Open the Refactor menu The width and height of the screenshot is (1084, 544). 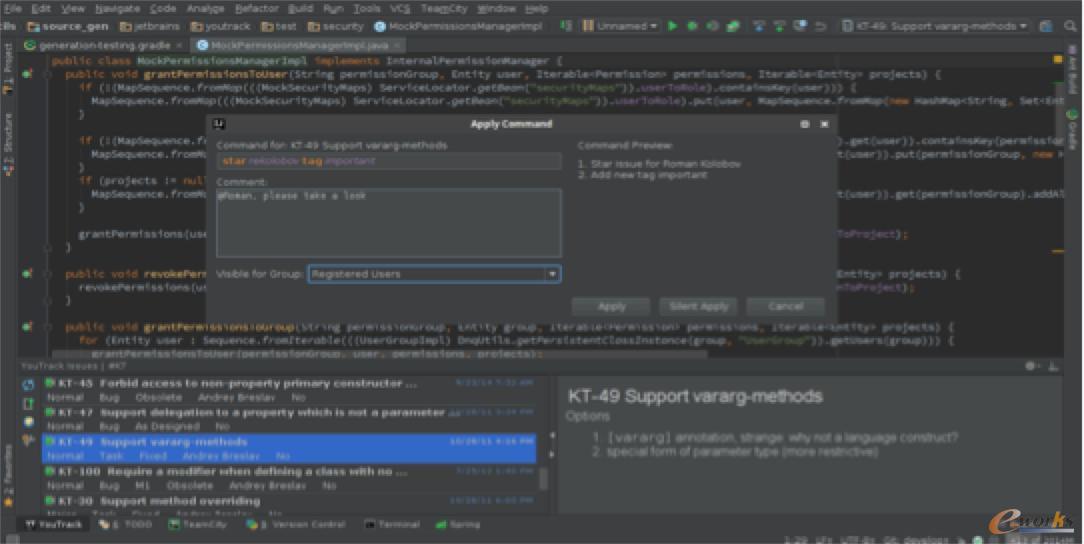coord(256,9)
